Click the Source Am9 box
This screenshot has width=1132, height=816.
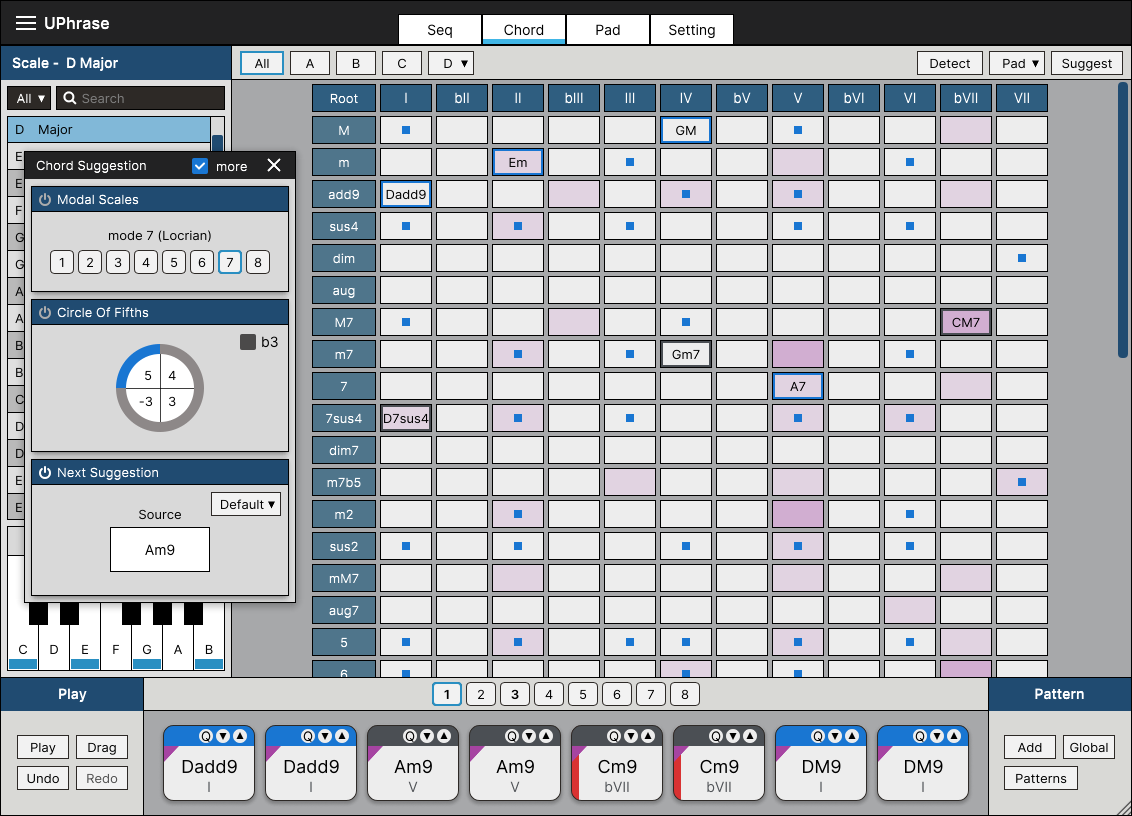click(160, 550)
